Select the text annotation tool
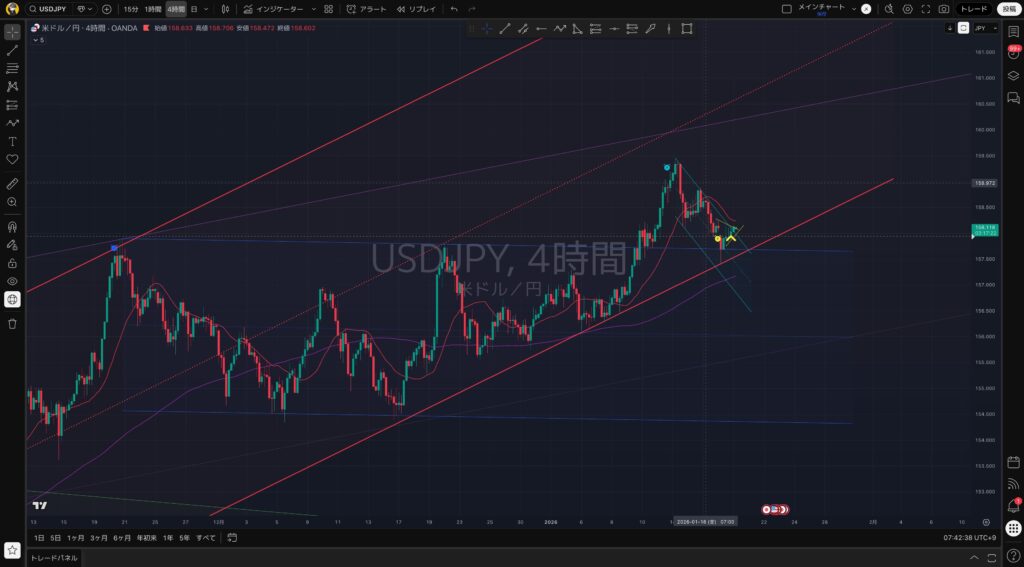The image size is (1024, 567). tap(12, 141)
